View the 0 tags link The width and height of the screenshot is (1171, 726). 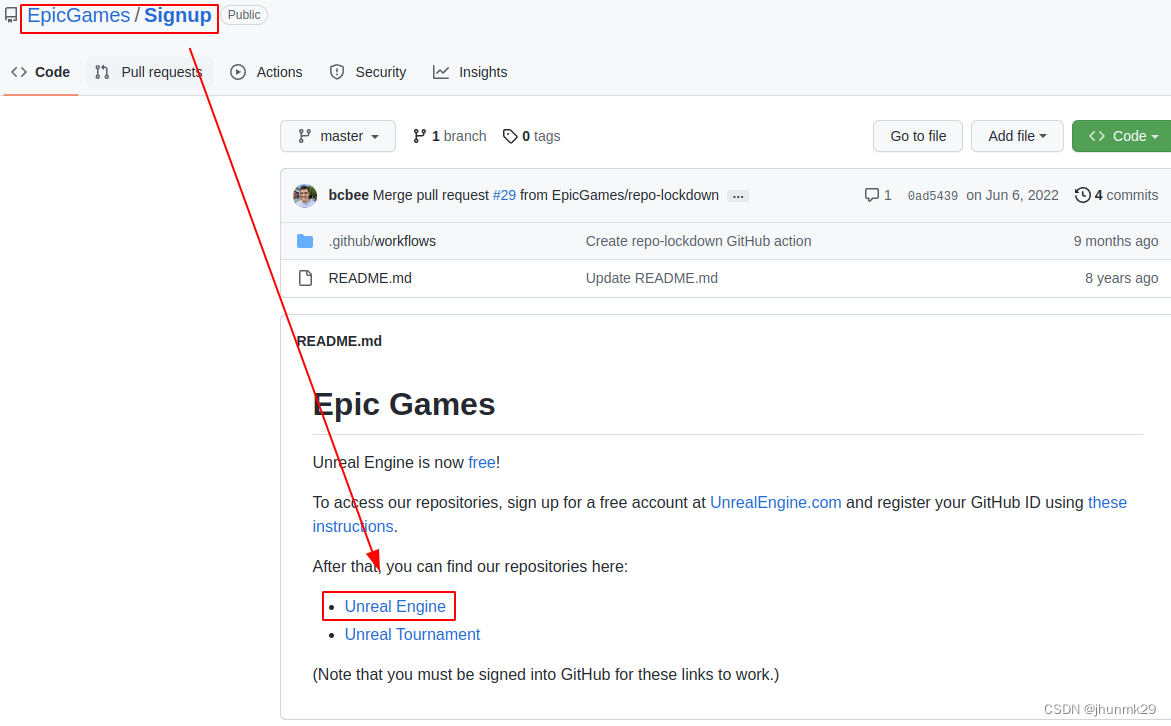532,136
